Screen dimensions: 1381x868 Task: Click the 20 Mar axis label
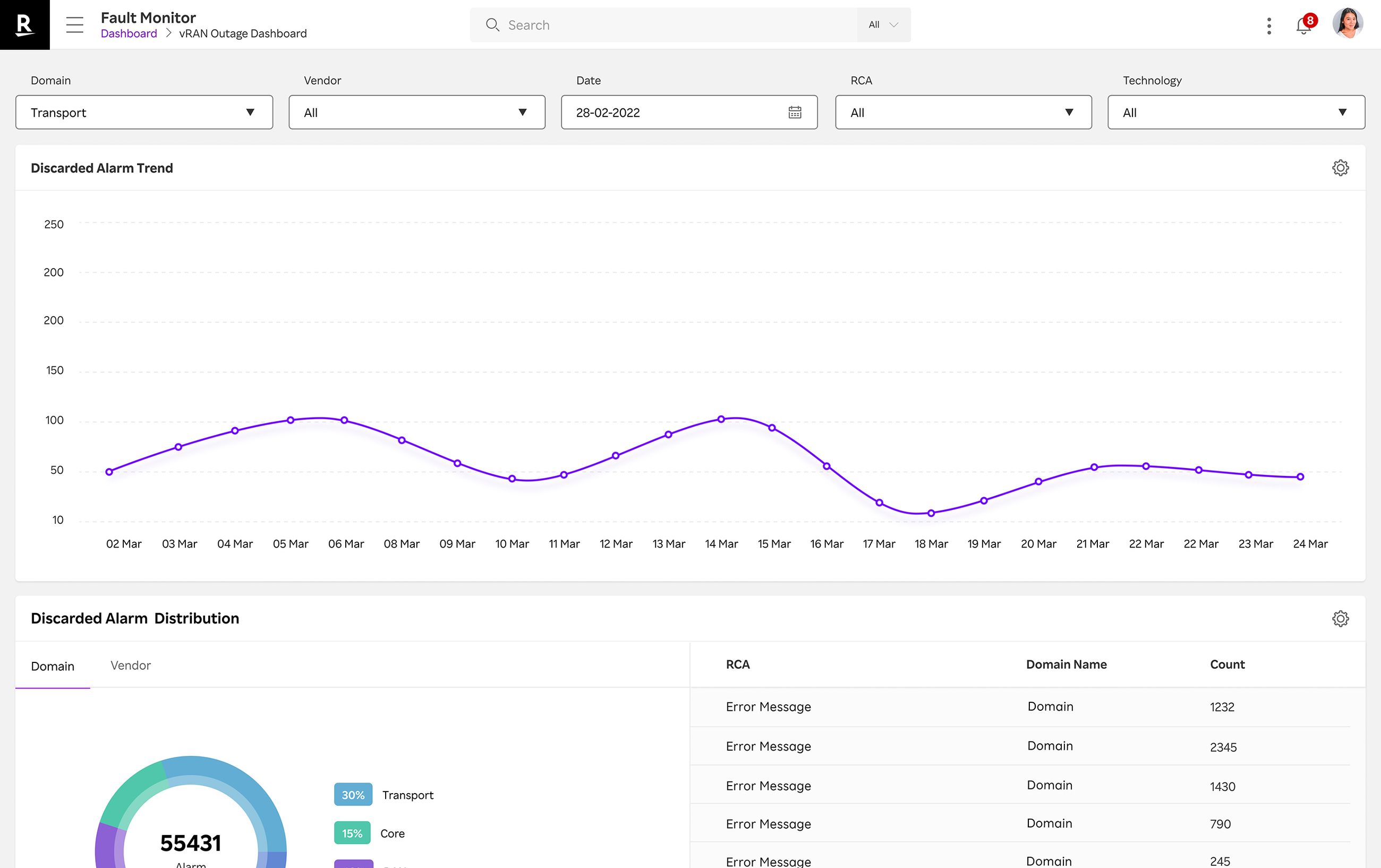[1038, 544]
